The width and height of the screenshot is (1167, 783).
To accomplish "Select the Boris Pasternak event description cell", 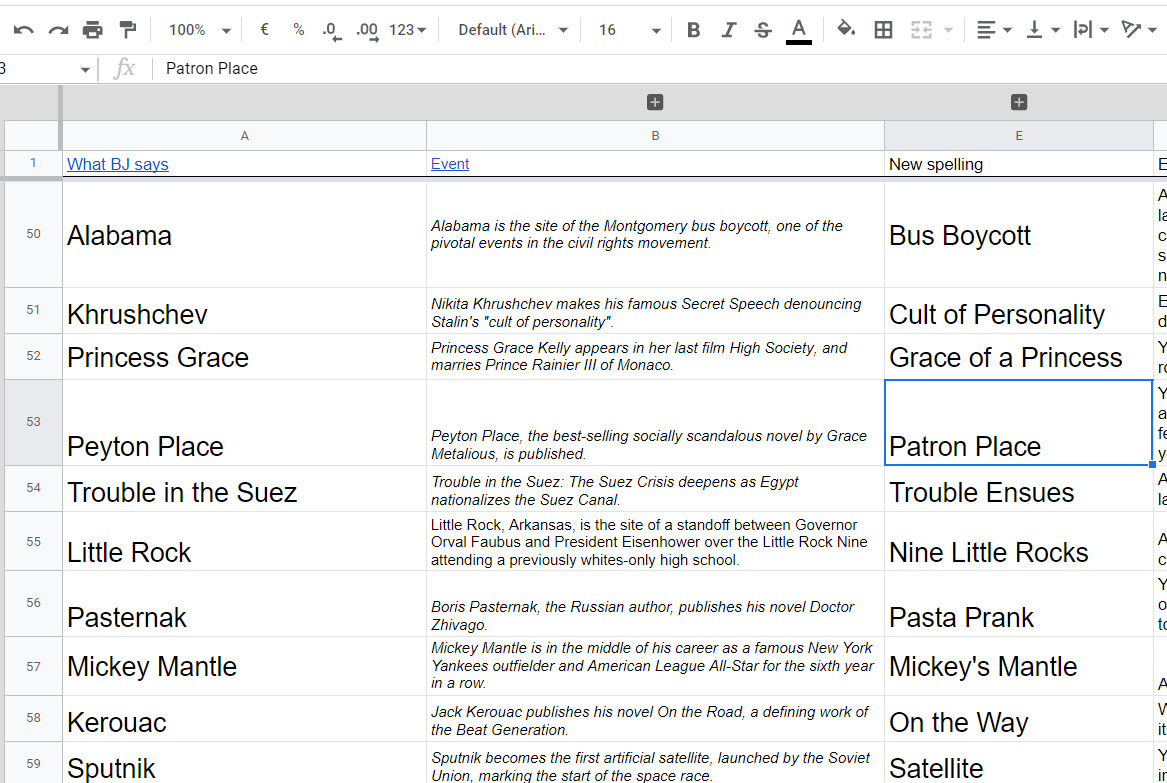I will pyautogui.click(x=655, y=604).
